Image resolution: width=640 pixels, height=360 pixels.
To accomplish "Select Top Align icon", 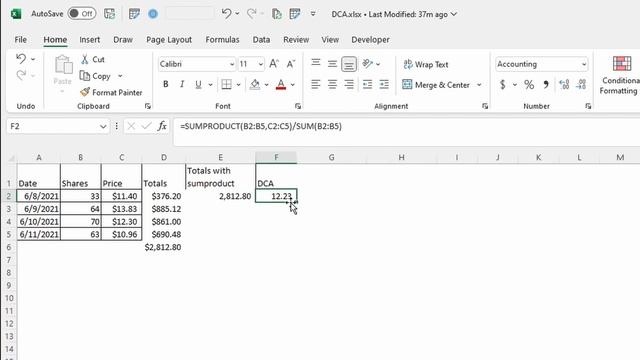I will (x=316, y=63).
